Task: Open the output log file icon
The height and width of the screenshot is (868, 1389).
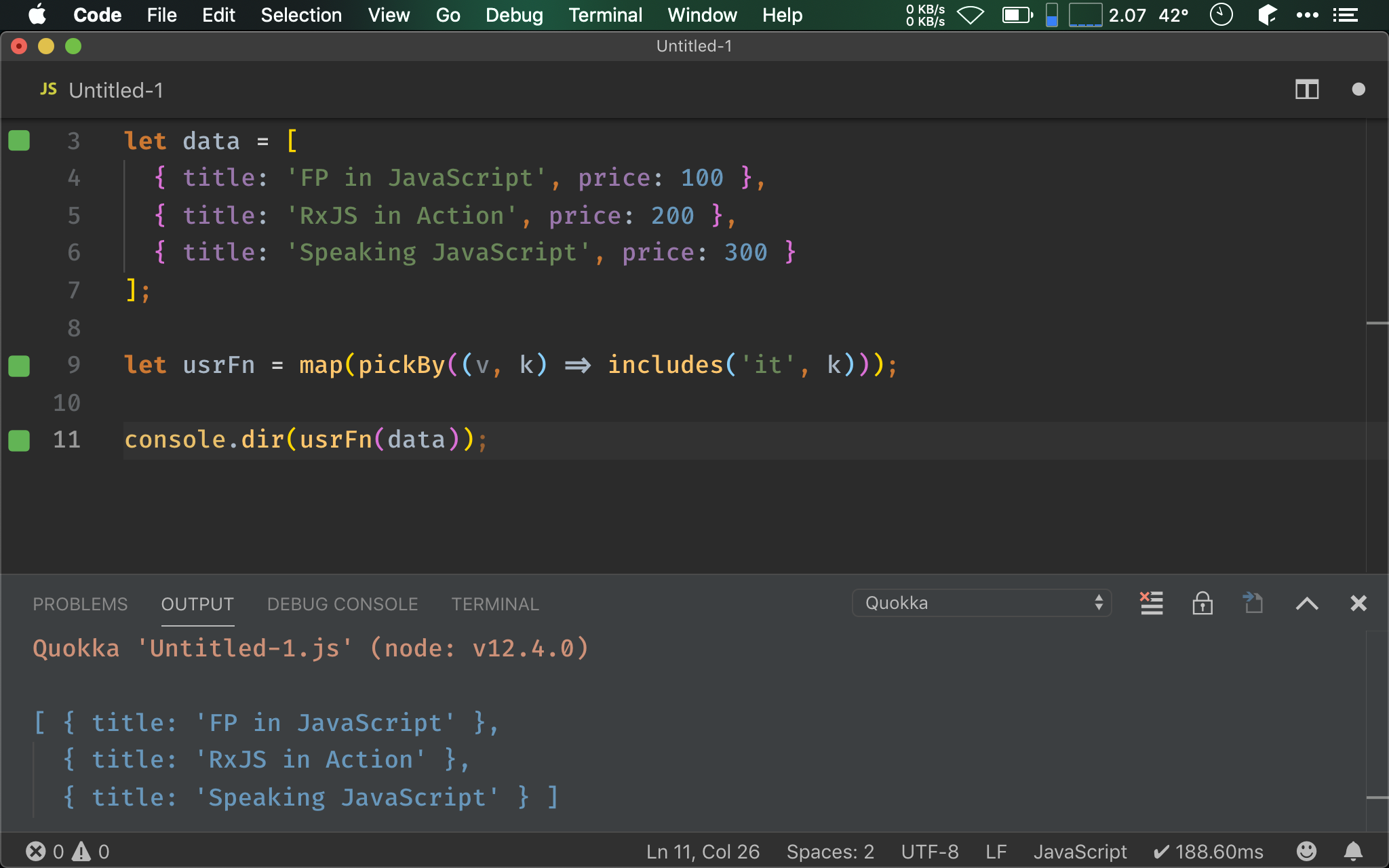Action: (x=1253, y=603)
